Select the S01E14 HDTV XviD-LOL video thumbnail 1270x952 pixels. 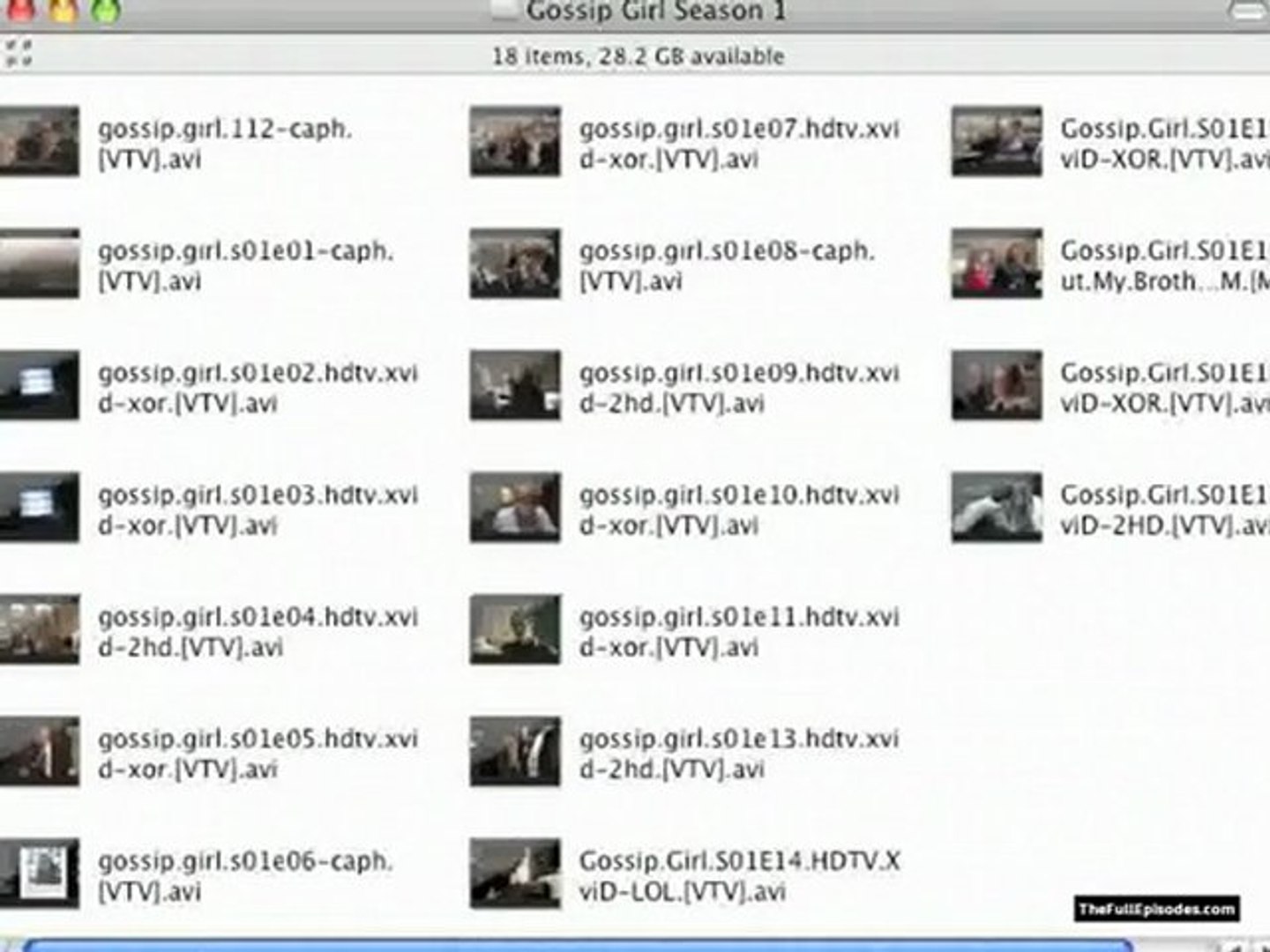coord(515,874)
